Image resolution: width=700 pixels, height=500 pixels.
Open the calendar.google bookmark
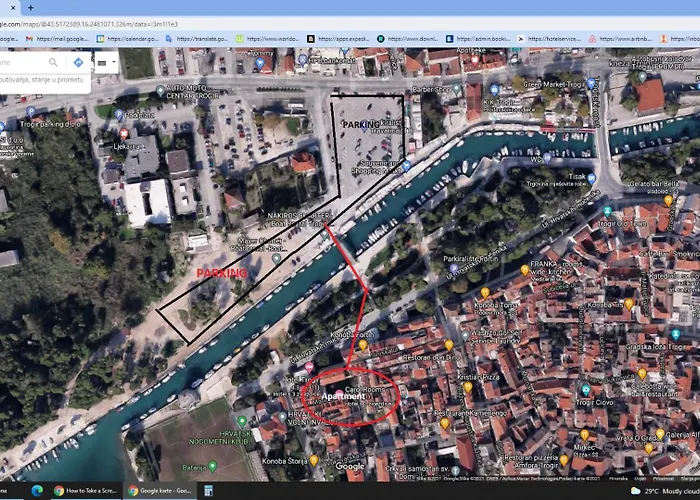coord(128,38)
